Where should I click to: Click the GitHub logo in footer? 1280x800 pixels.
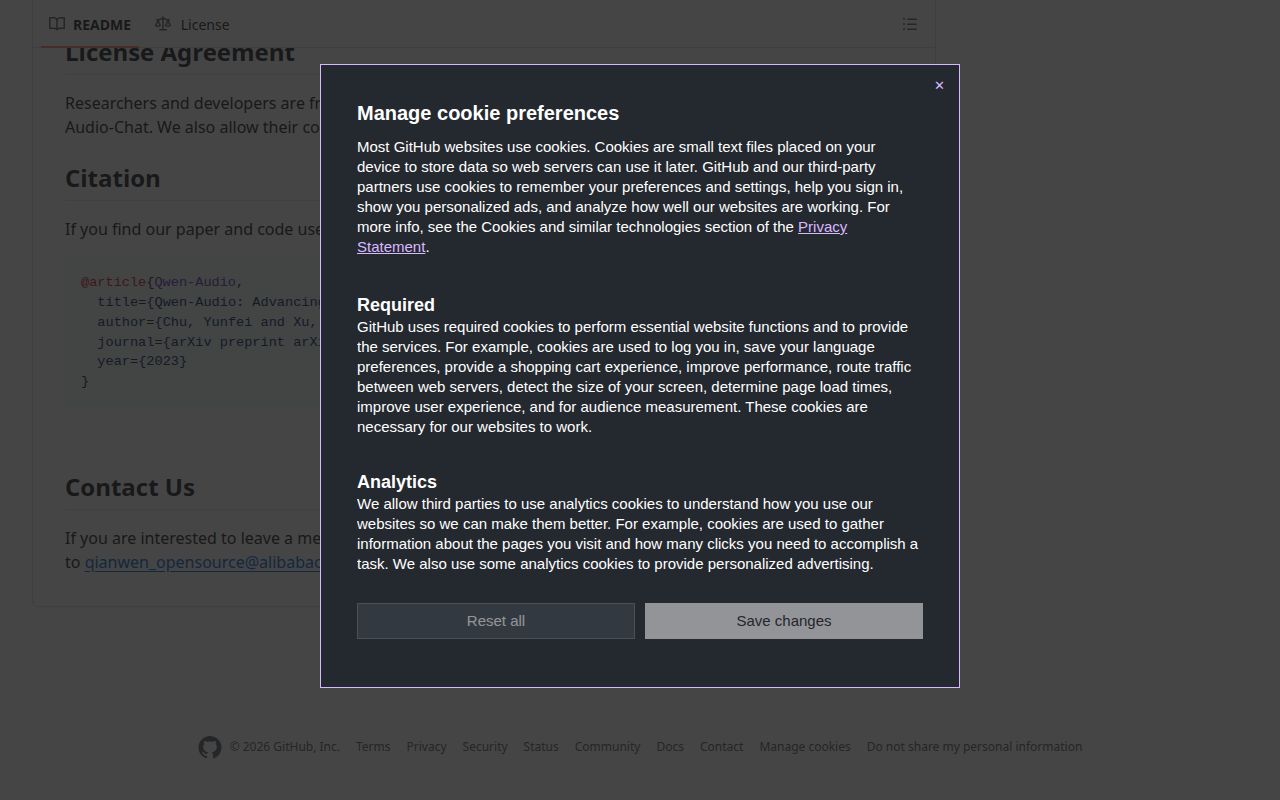(x=209, y=747)
